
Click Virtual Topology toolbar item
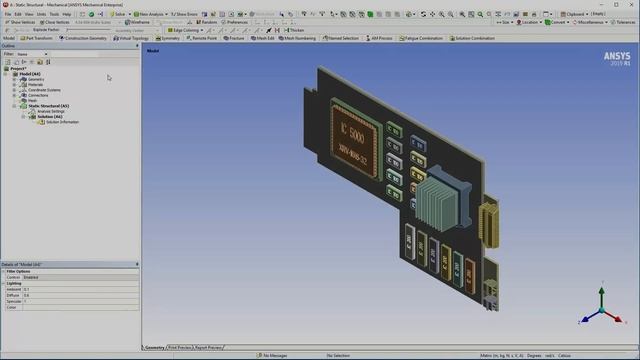tap(131, 38)
